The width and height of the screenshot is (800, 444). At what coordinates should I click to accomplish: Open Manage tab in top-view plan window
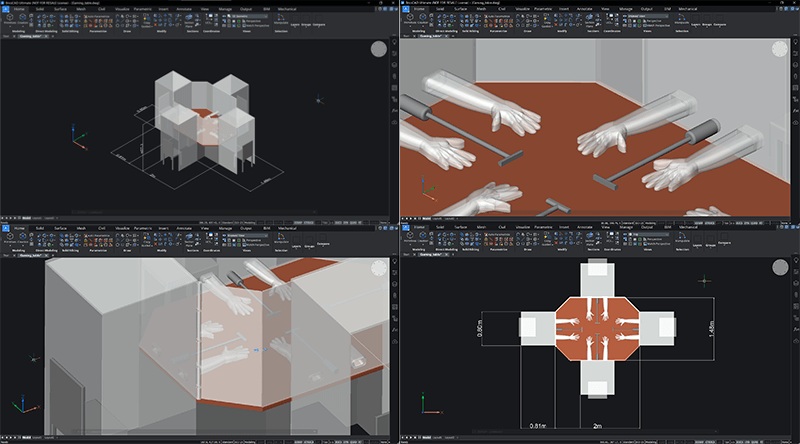coord(626,228)
